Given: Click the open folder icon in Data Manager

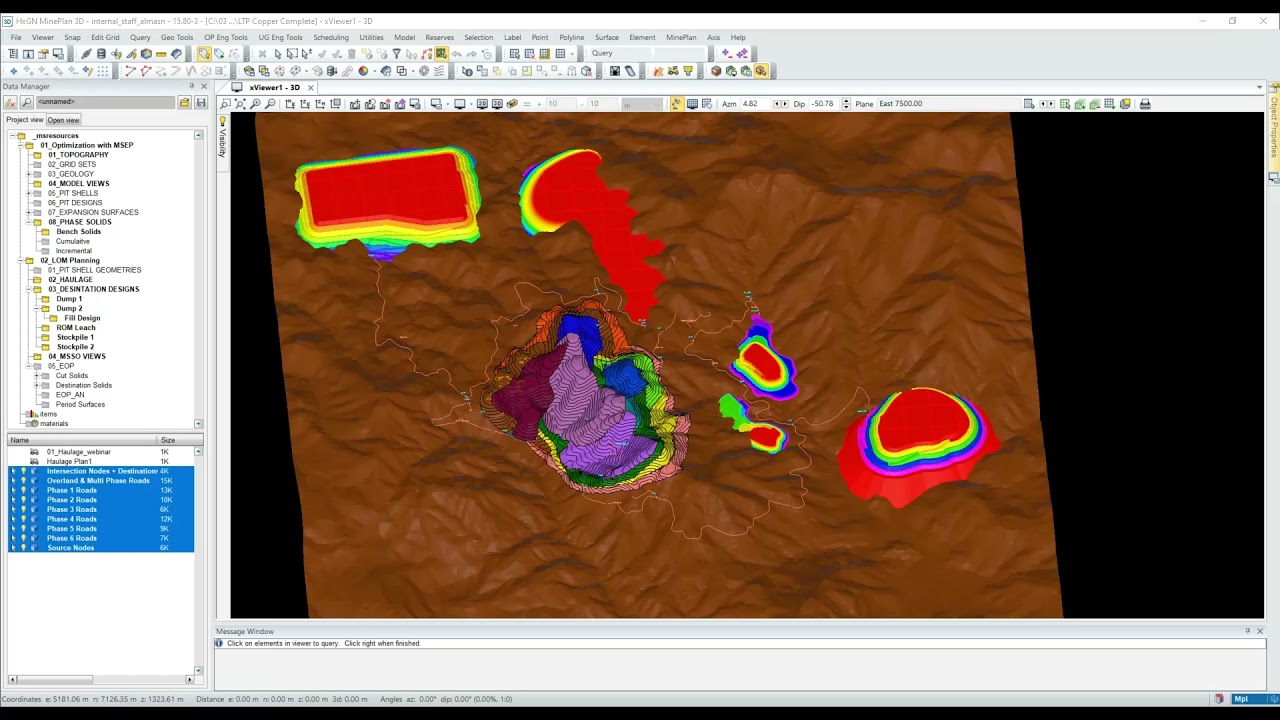Looking at the screenshot, I should click(184, 103).
